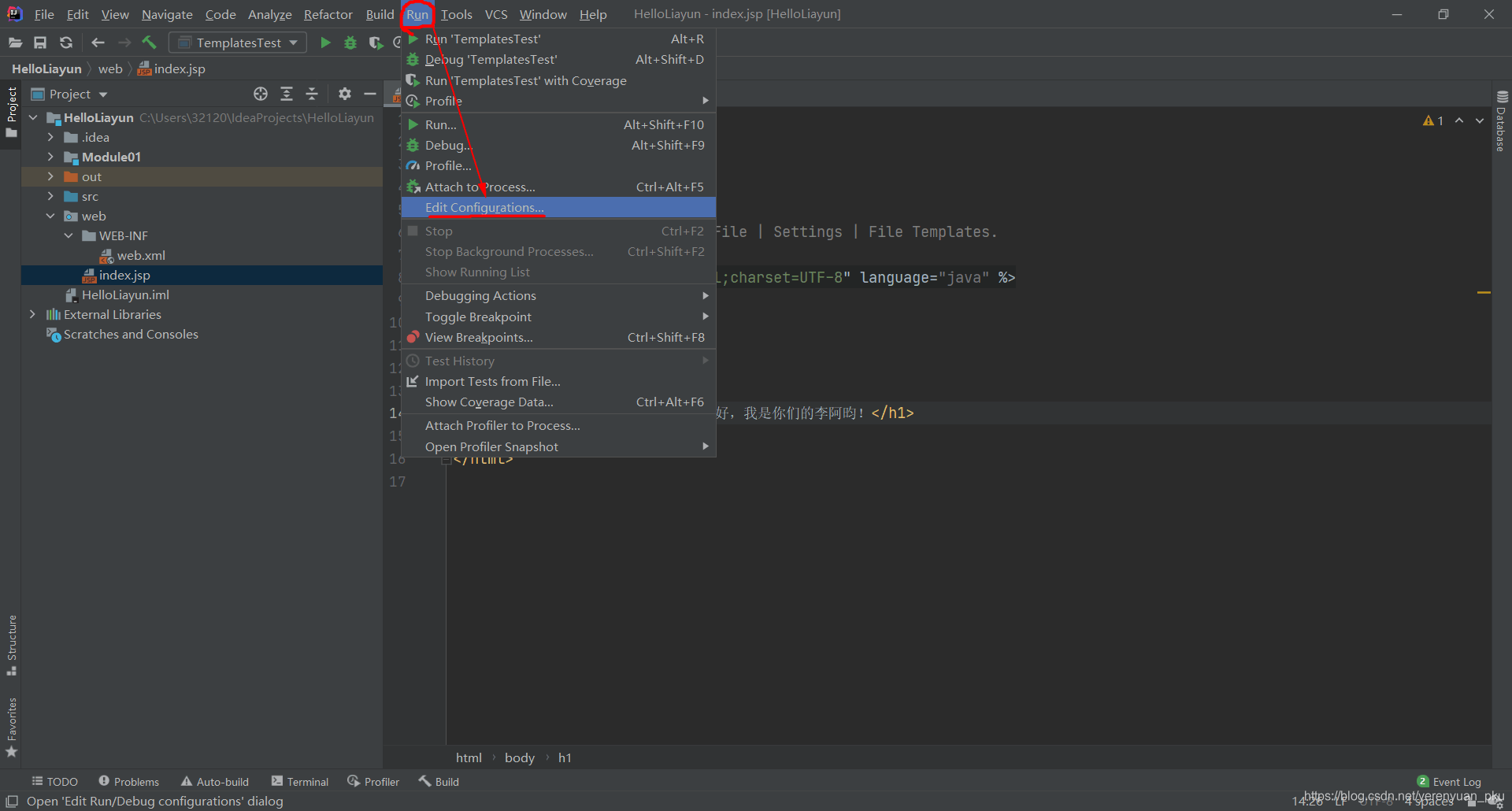Image resolution: width=1512 pixels, height=811 pixels.
Task: Open the VCS menu
Action: [x=496, y=14]
